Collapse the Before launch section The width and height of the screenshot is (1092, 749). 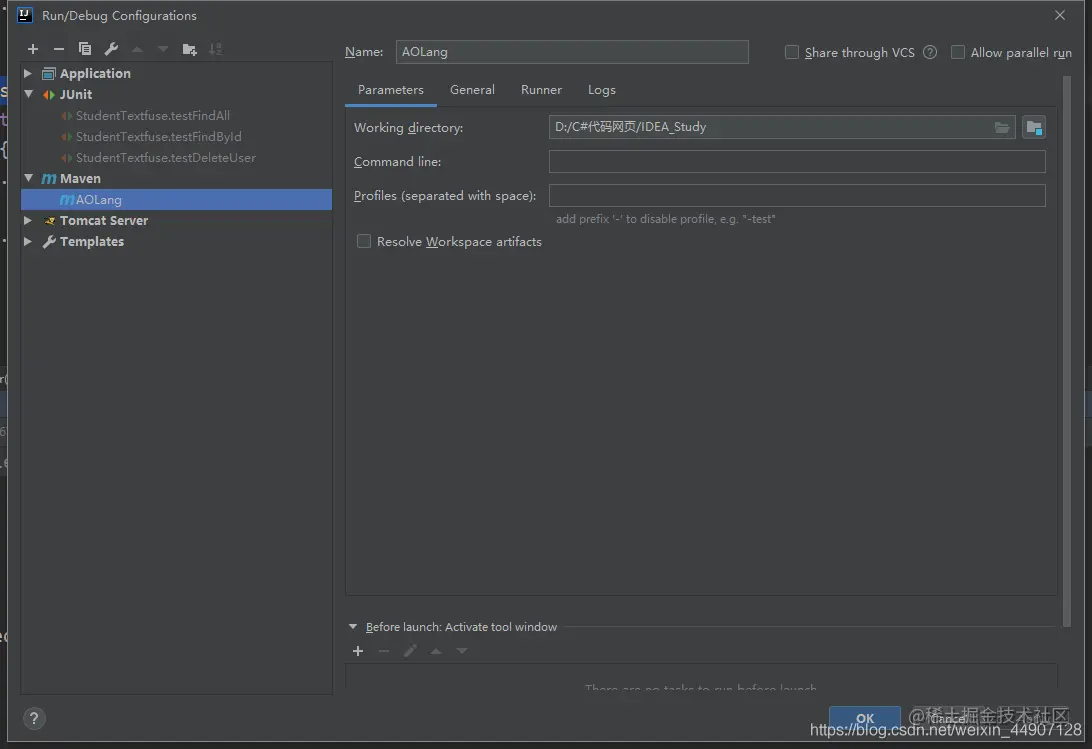pyautogui.click(x=353, y=626)
